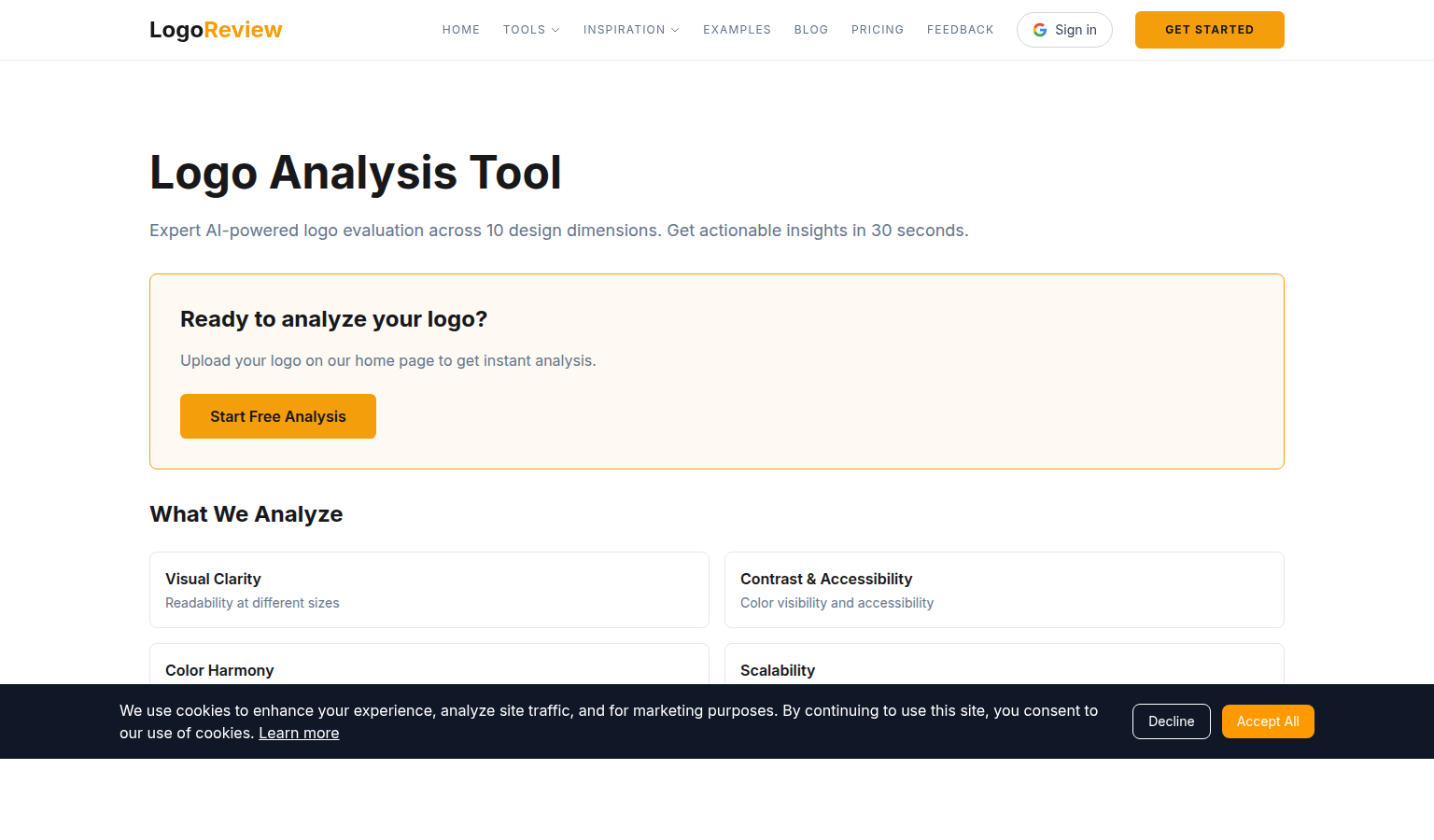The width and height of the screenshot is (1434, 840).
Task: Click 'Readability at different sizes' text
Action: (x=252, y=603)
